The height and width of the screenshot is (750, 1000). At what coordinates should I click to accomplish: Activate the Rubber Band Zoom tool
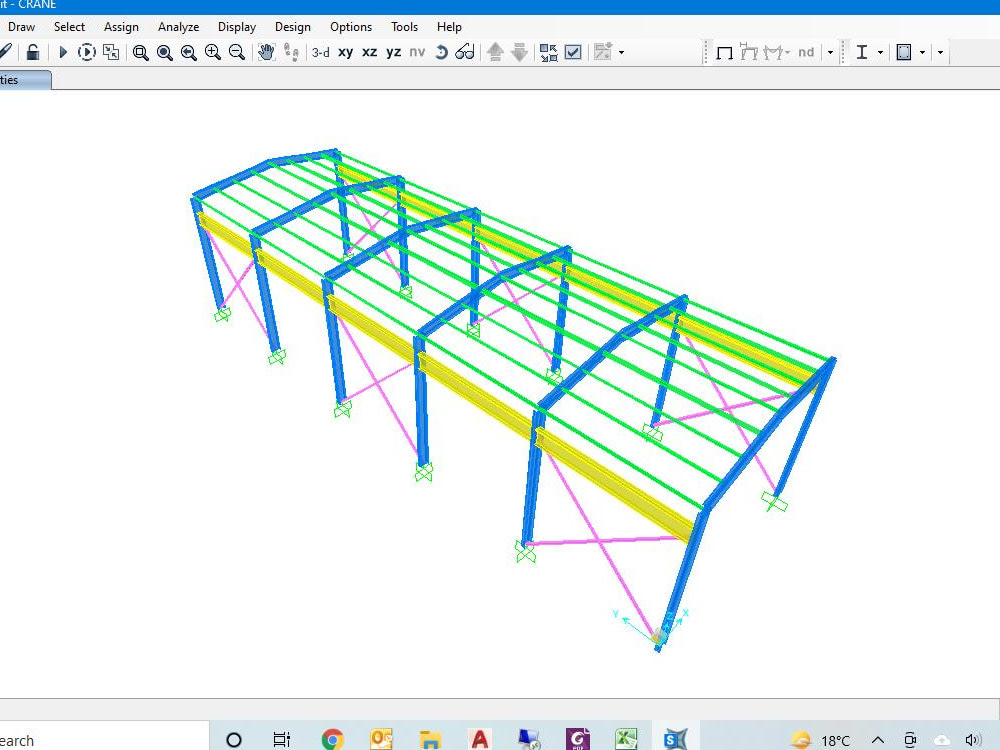140,52
